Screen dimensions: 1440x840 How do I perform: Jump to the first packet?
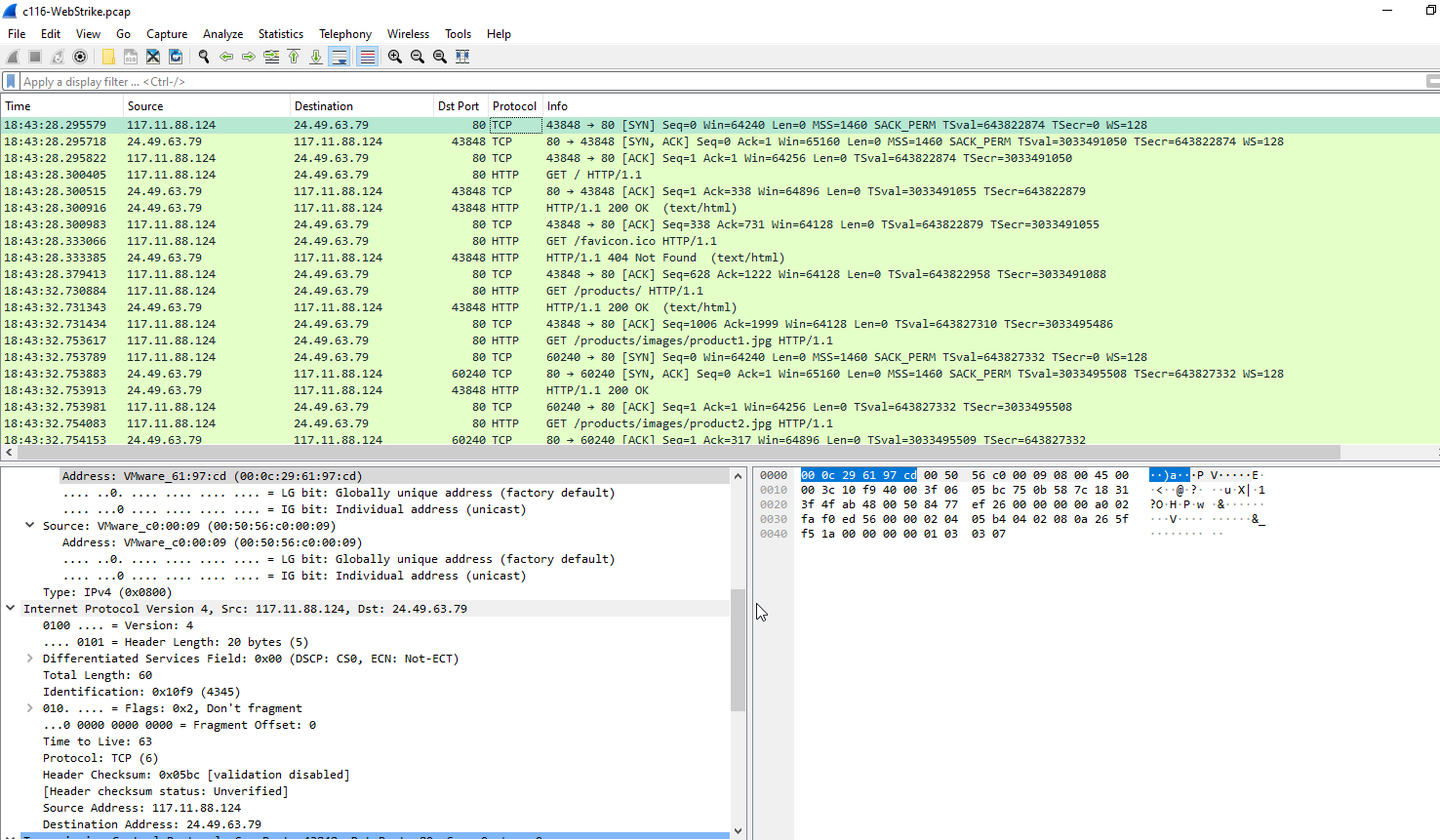tap(294, 57)
